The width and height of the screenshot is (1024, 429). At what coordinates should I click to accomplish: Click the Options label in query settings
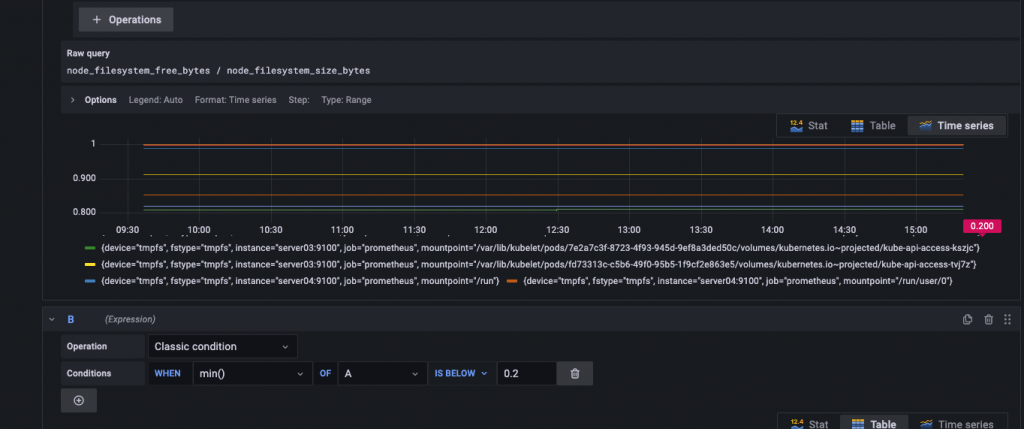coord(101,100)
